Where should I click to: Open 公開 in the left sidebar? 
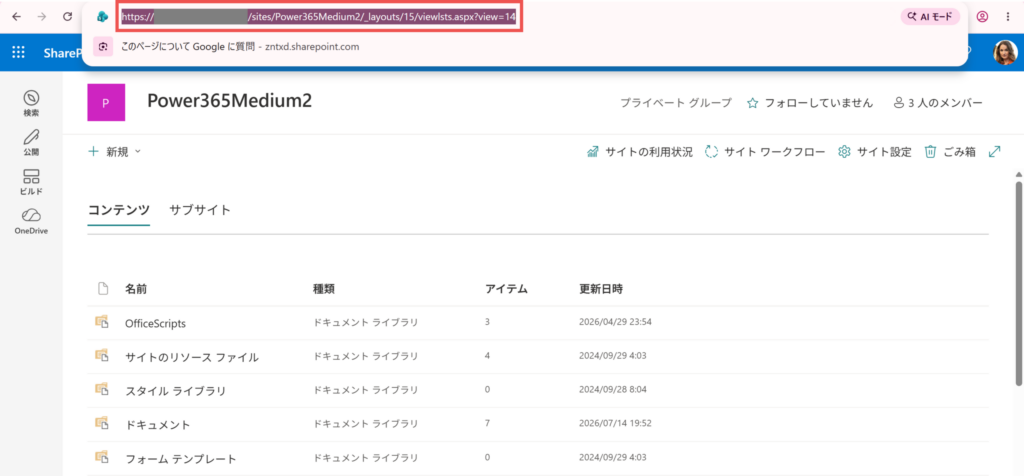[x=31, y=142]
